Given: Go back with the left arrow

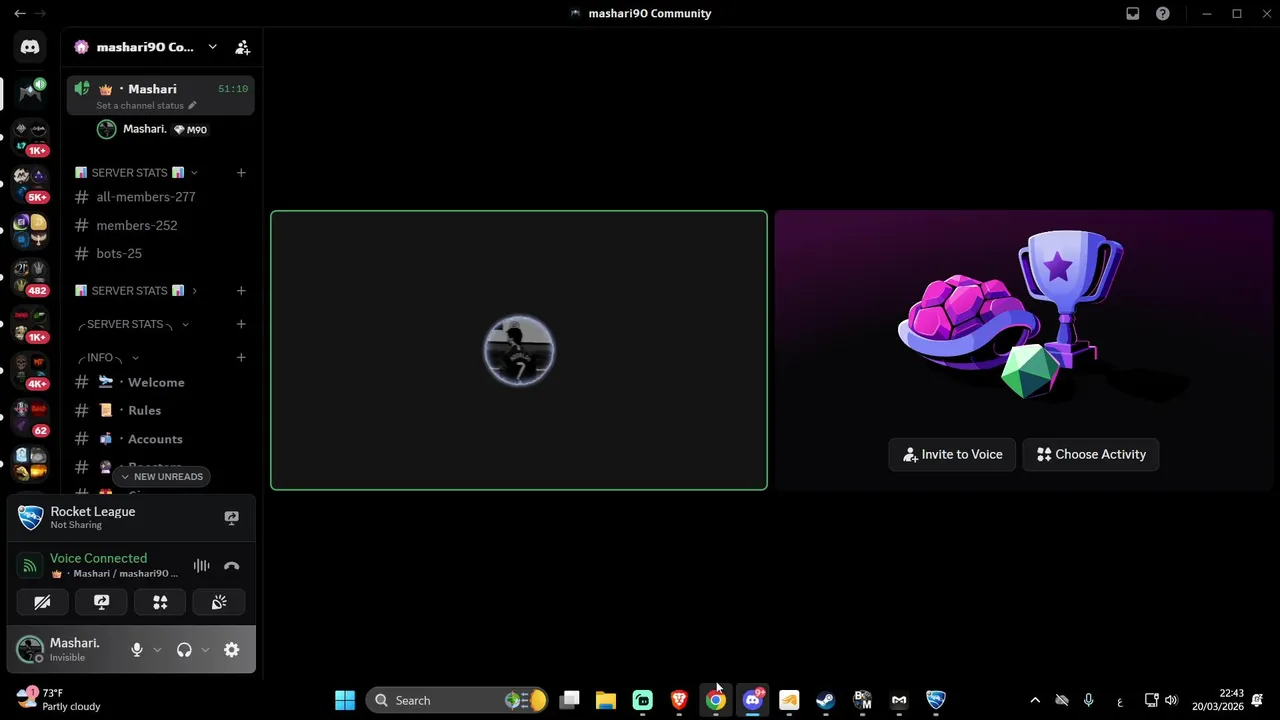Looking at the screenshot, I should 19,14.
